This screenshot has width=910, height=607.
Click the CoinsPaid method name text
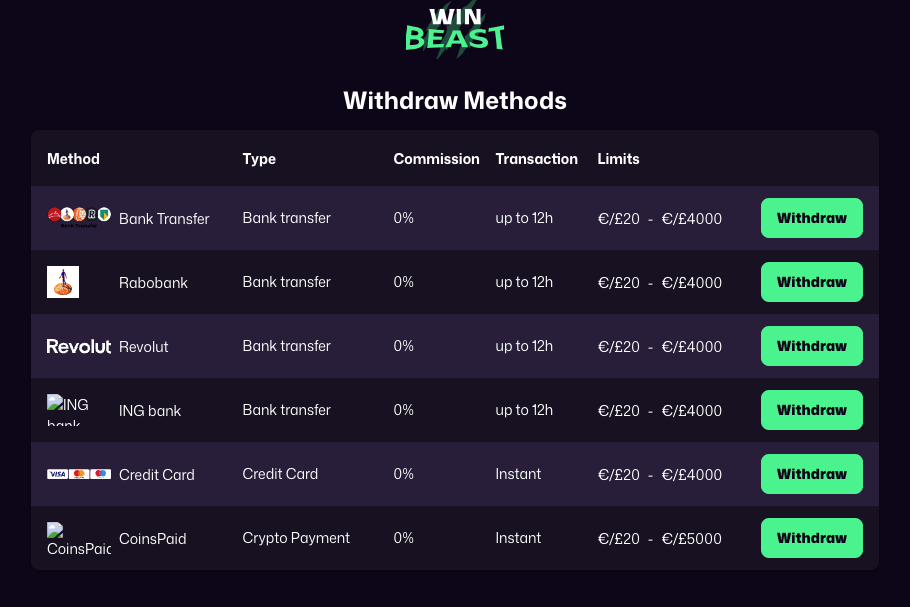tap(152, 538)
